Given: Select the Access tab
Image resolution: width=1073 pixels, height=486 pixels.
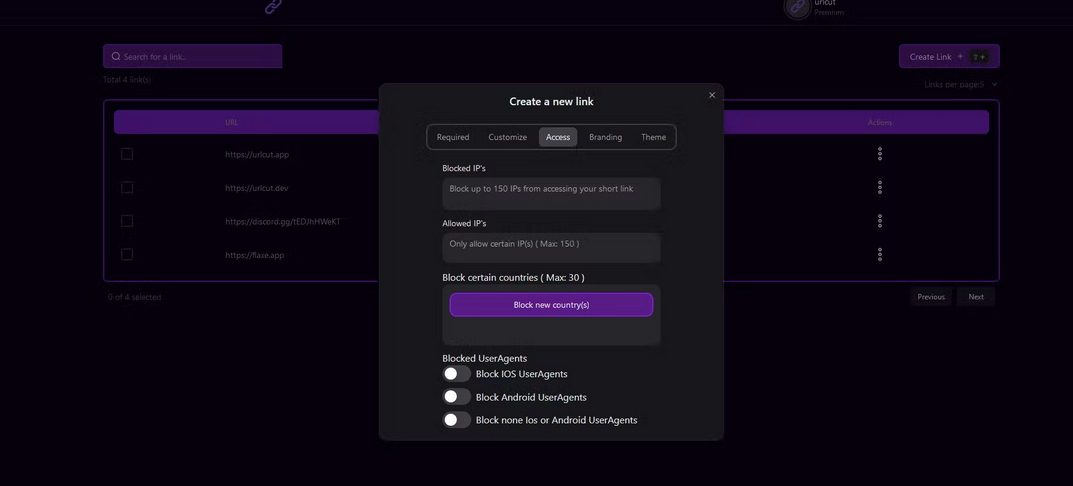Looking at the screenshot, I should coord(558,137).
